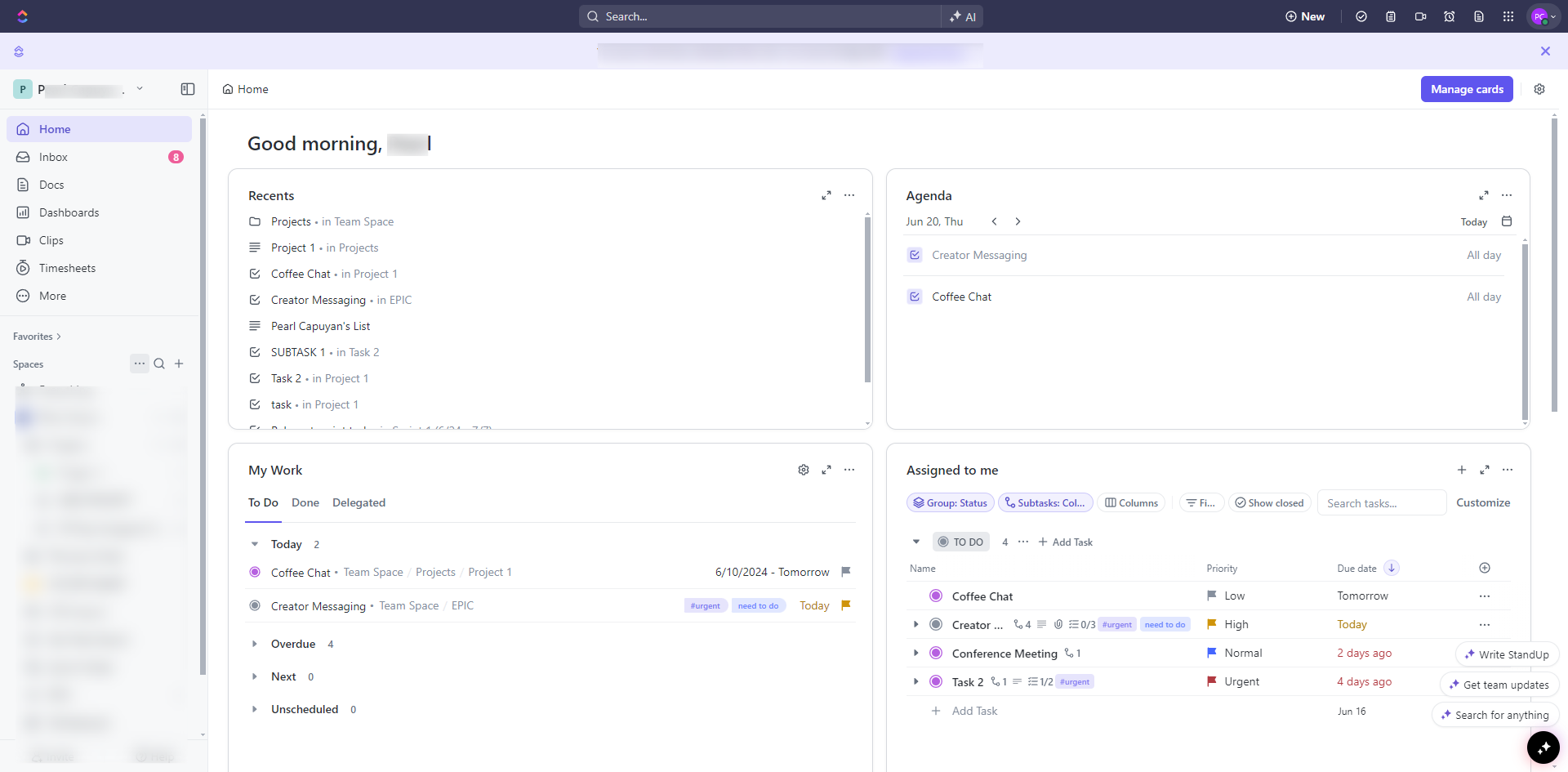The height and width of the screenshot is (772, 1568).
Task: Open the floating AI sparkle button
Action: pyautogui.click(x=1543, y=747)
